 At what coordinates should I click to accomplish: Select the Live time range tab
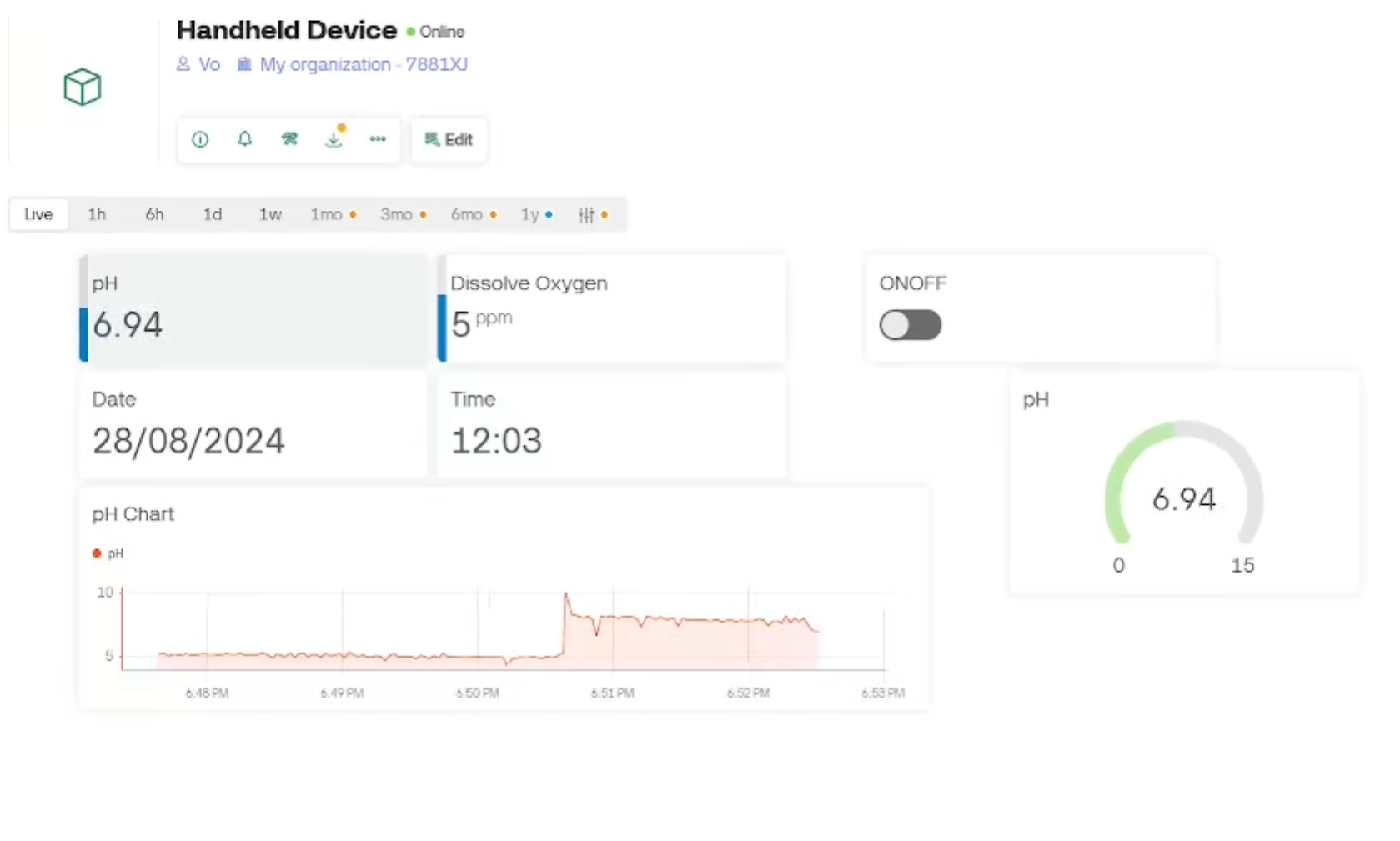(x=38, y=214)
